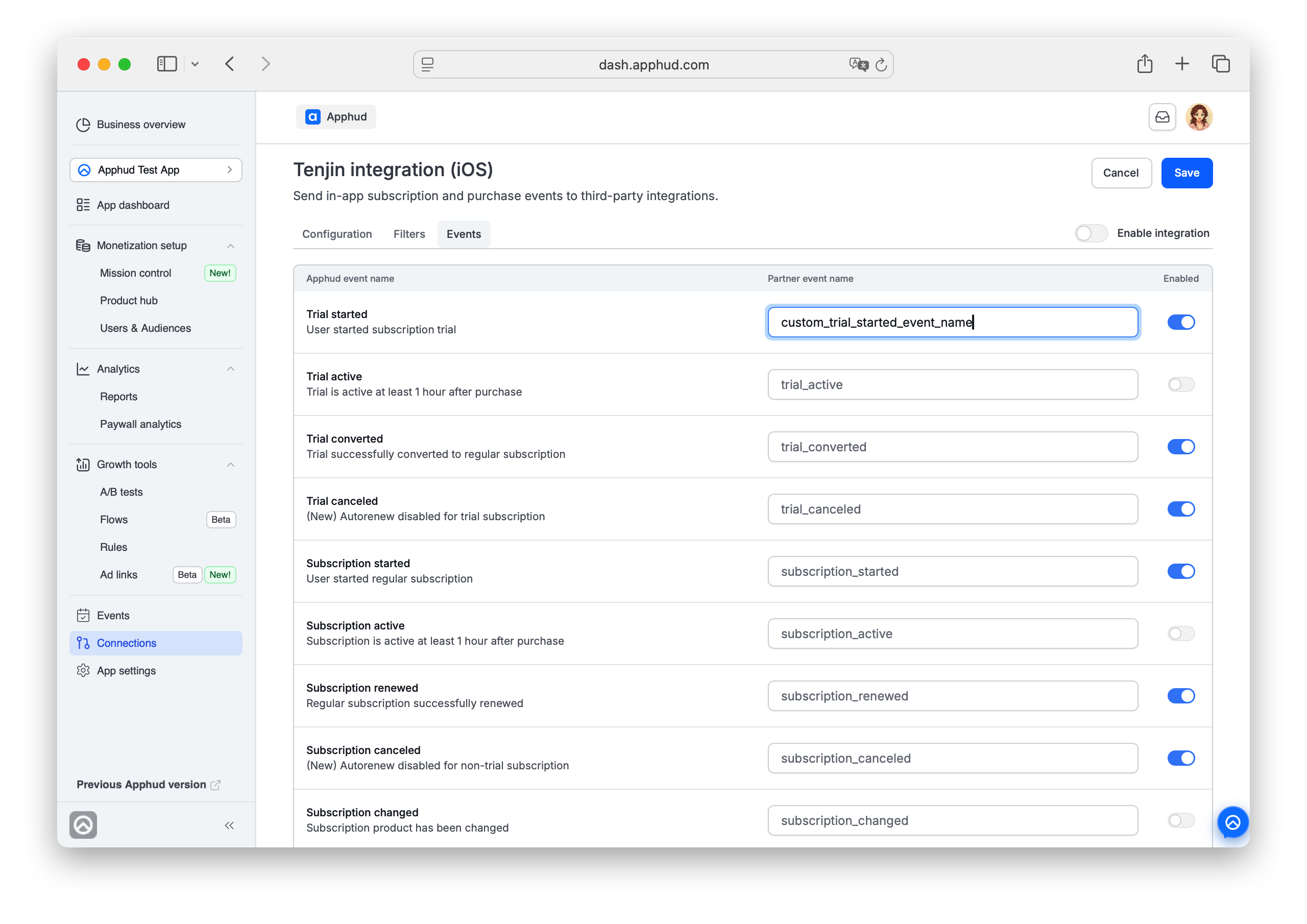
Task: Disable the Subscription renewed event toggle
Action: coord(1180,696)
